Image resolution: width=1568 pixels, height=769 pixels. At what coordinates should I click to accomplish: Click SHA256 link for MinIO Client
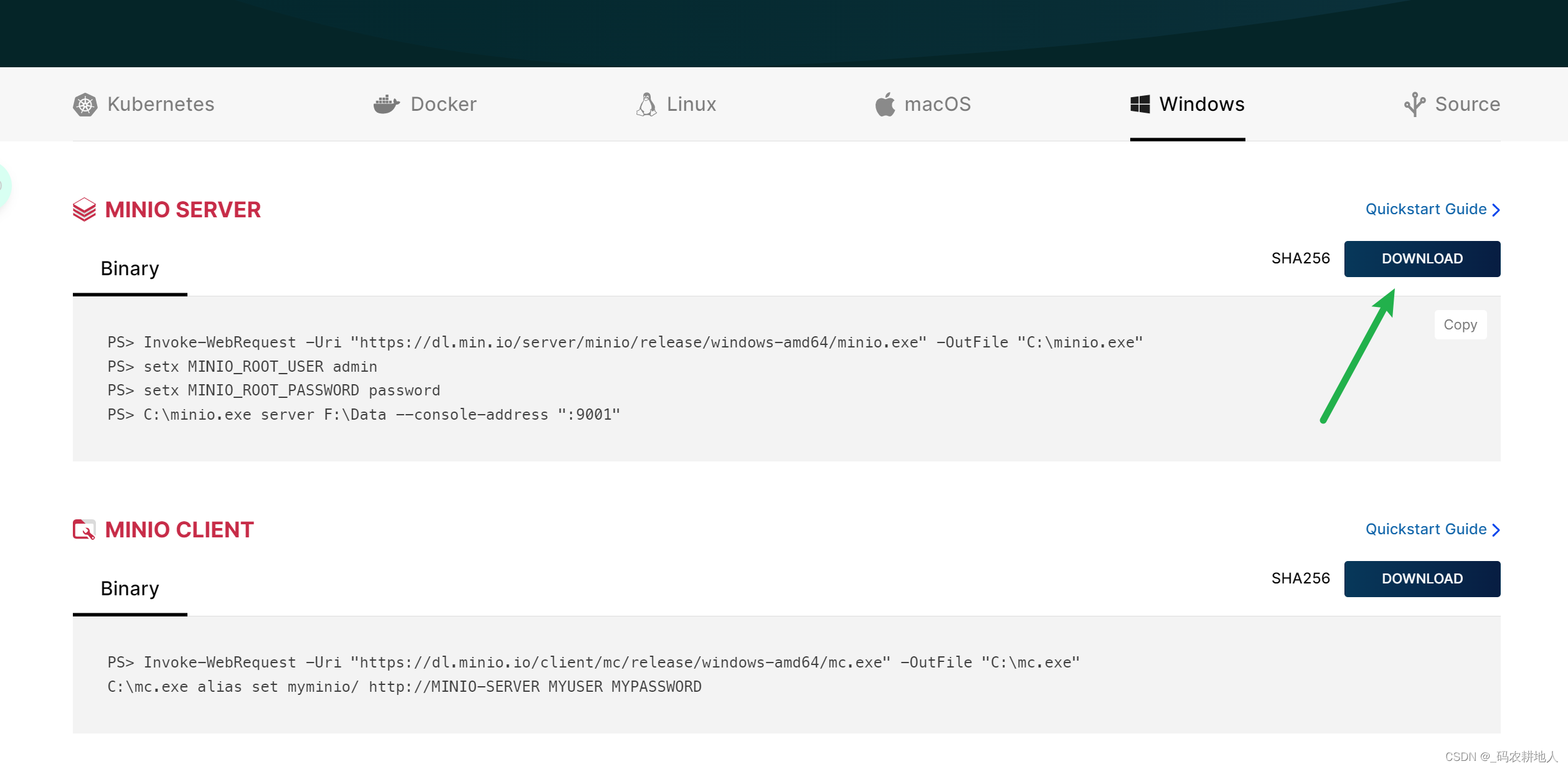point(1300,578)
